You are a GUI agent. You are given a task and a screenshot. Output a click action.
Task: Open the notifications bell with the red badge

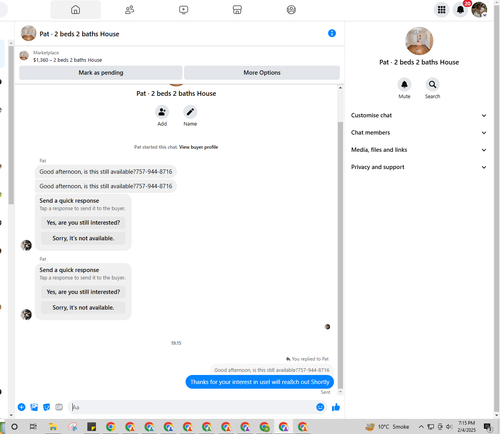click(460, 10)
